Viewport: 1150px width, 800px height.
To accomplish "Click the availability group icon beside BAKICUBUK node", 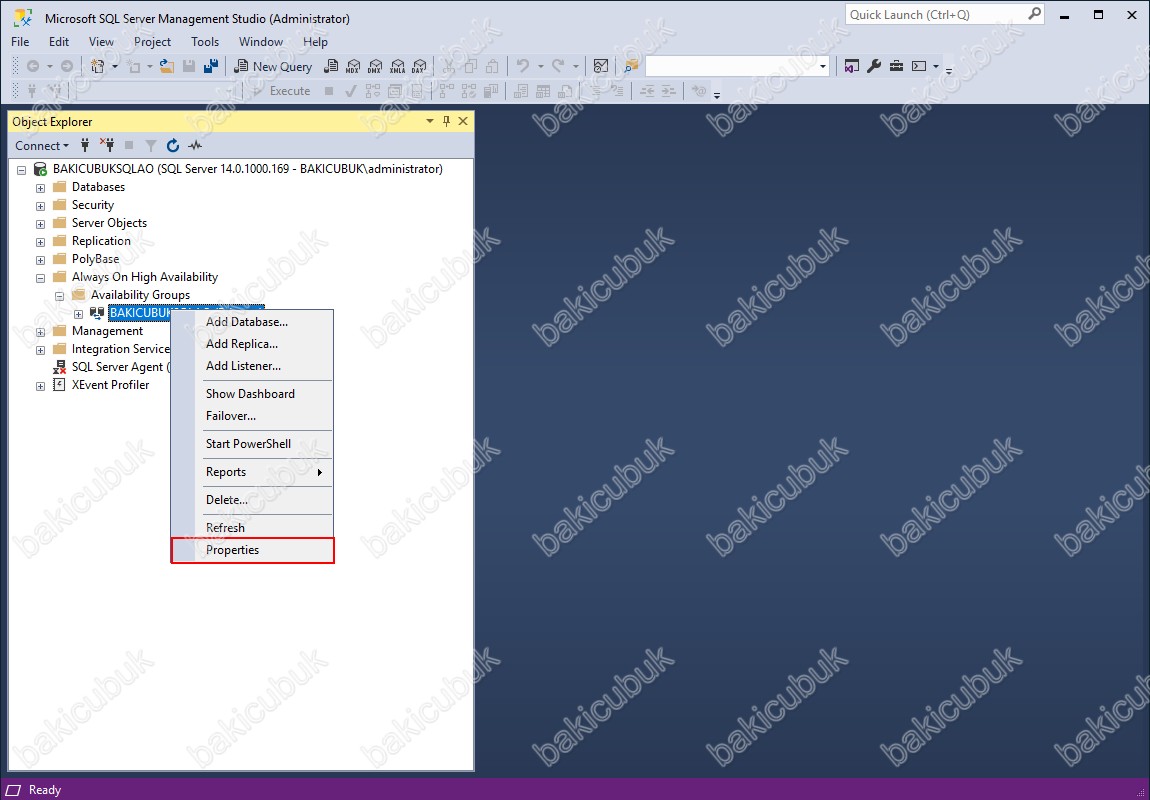I will pyautogui.click(x=97, y=313).
